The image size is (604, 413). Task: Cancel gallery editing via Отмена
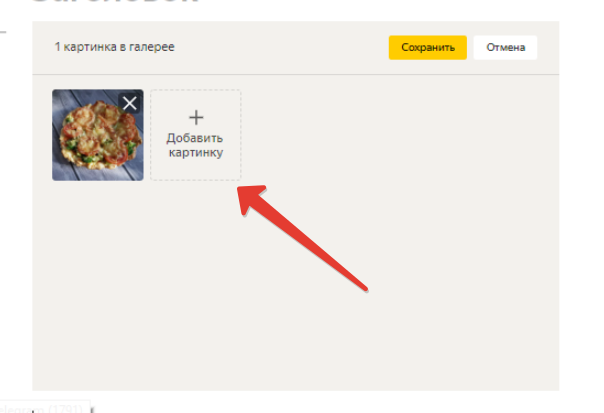(505, 47)
